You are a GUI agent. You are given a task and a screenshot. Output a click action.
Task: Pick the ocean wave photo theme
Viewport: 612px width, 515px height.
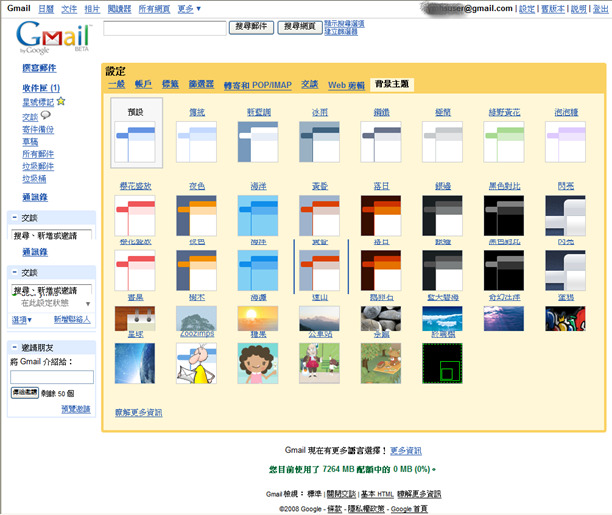[442, 318]
